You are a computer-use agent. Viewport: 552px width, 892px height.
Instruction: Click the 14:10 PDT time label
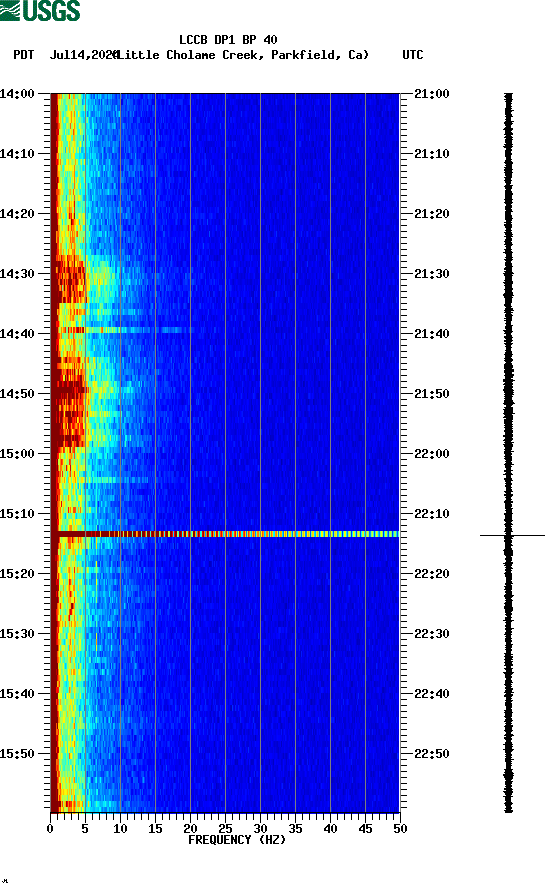17,154
